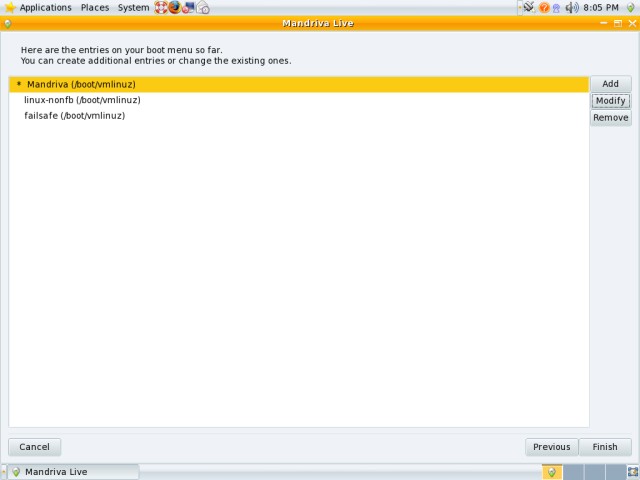This screenshot has height=480, width=640.
Task: Select the Mandriva (/boot/vmlinuz) boot entry
Action: click(299, 84)
